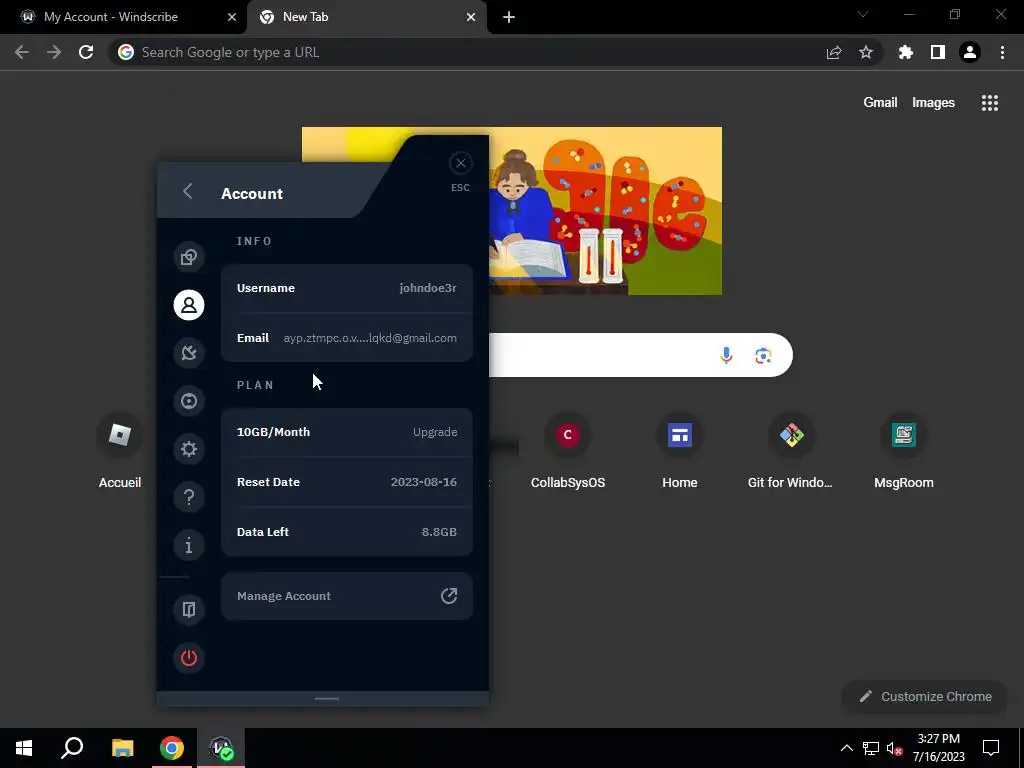Image resolution: width=1024 pixels, height=768 pixels.
Task: Toggle Chrome side panel icon
Action: (x=938, y=52)
